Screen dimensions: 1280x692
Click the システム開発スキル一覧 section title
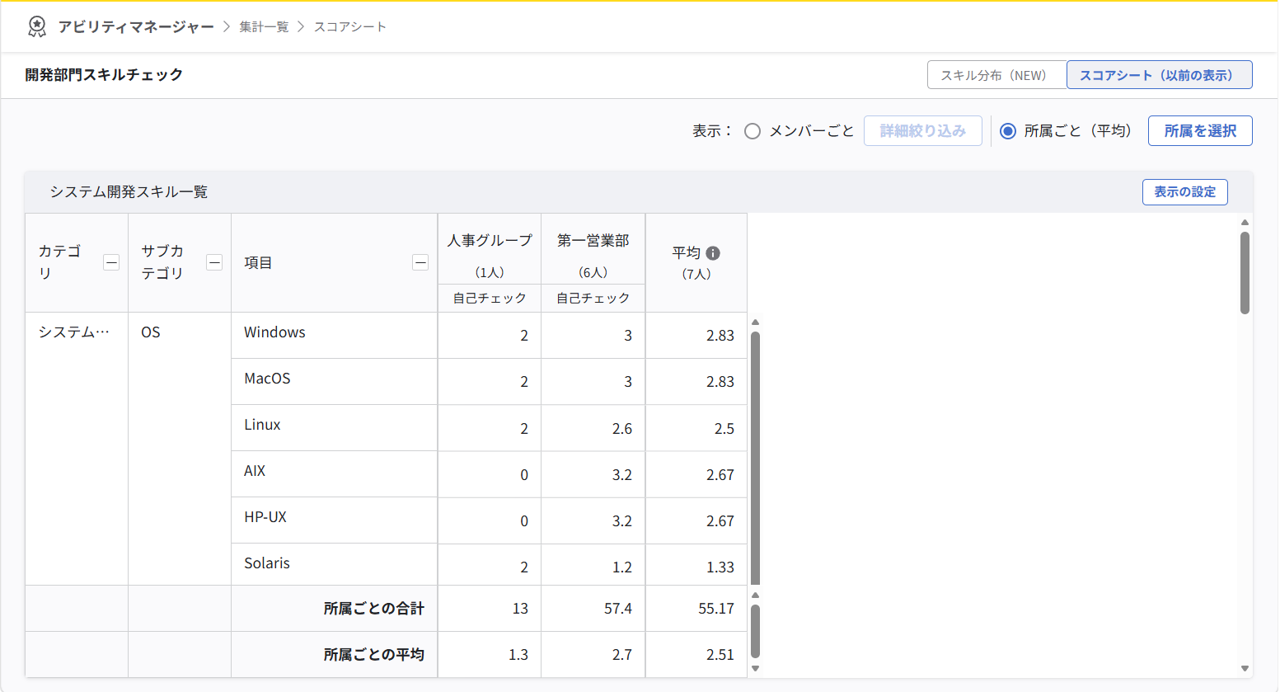129,192
